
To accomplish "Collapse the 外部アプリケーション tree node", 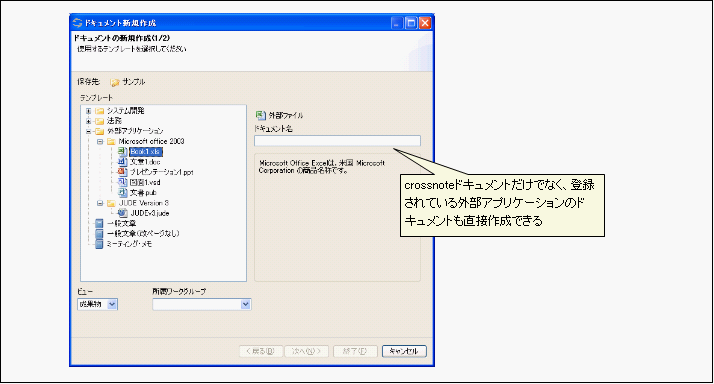I will [x=88, y=131].
